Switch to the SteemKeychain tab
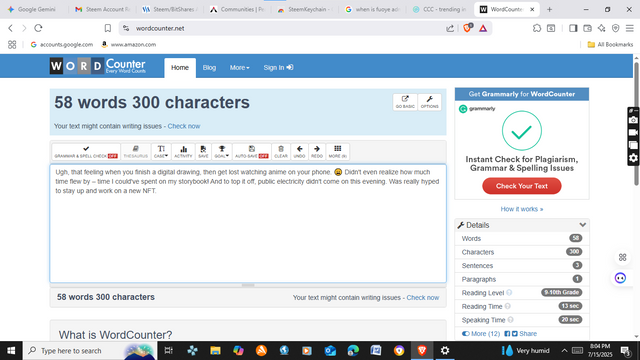 point(304,9)
